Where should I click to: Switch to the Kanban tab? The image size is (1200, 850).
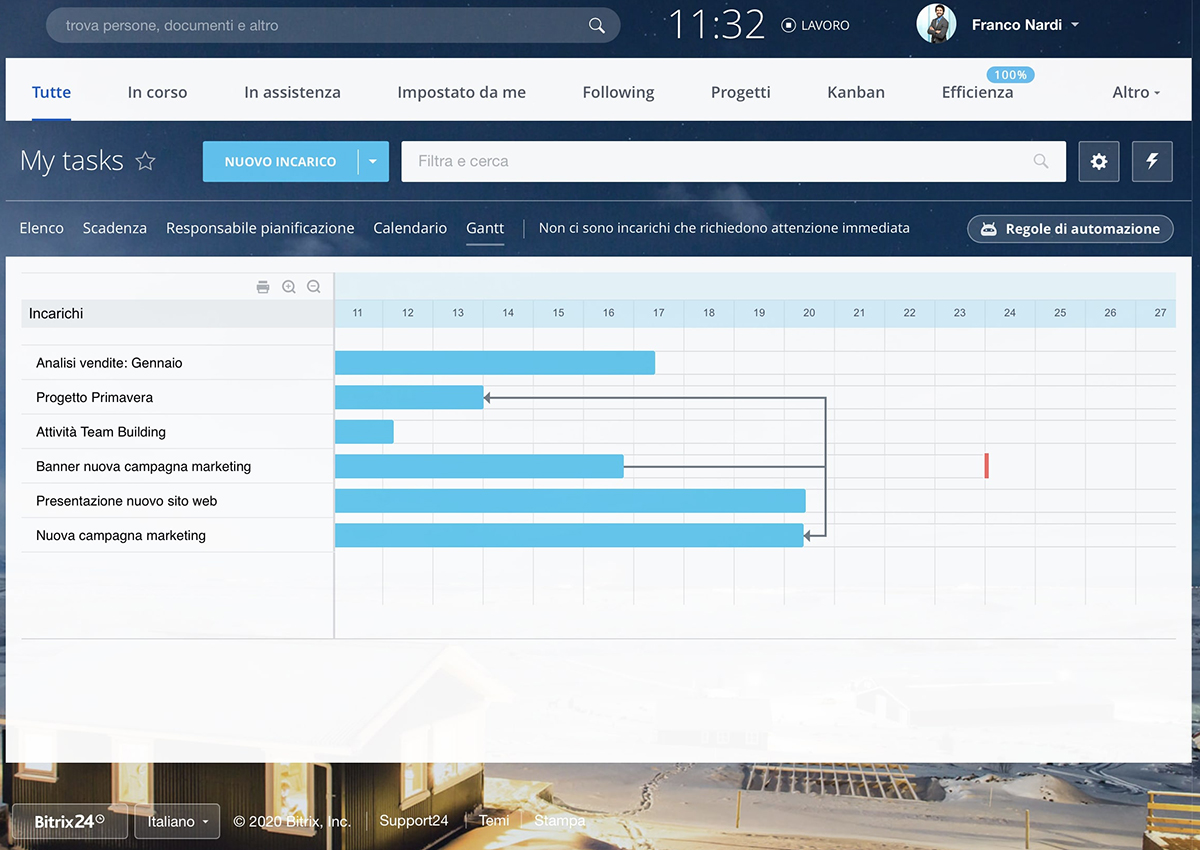[855, 91]
